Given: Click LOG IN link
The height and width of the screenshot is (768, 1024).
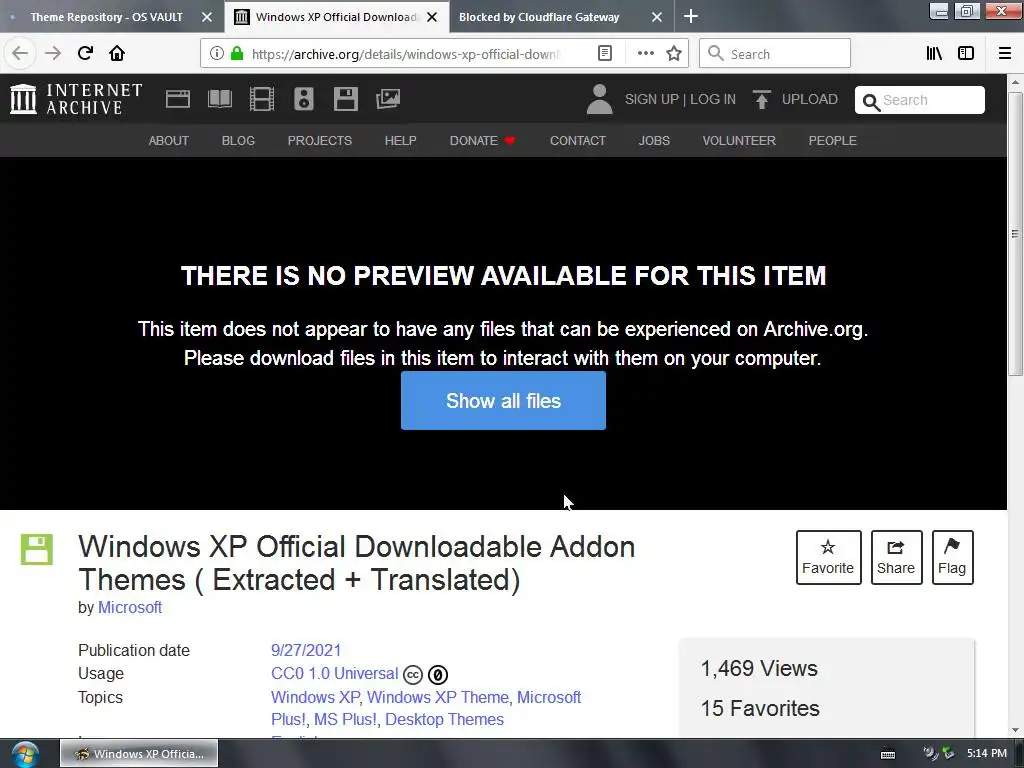Looking at the screenshot, I should [x=712, y=99].
